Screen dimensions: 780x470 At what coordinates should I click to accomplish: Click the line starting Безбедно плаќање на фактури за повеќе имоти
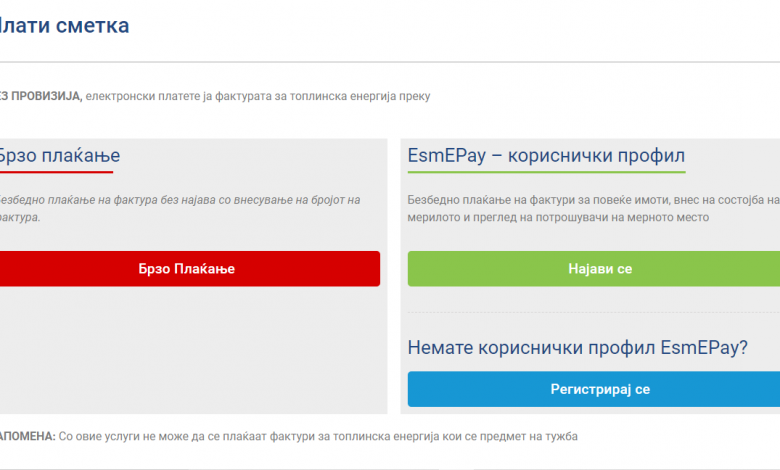(590, 200)
